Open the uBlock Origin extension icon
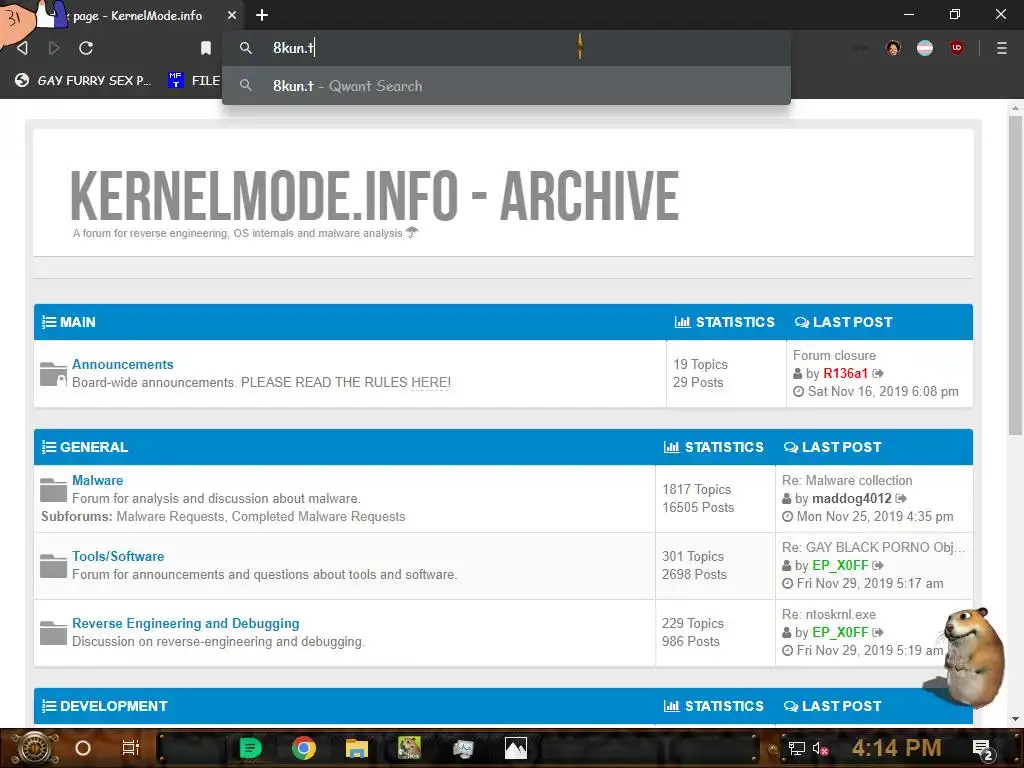 click(957, 48)
